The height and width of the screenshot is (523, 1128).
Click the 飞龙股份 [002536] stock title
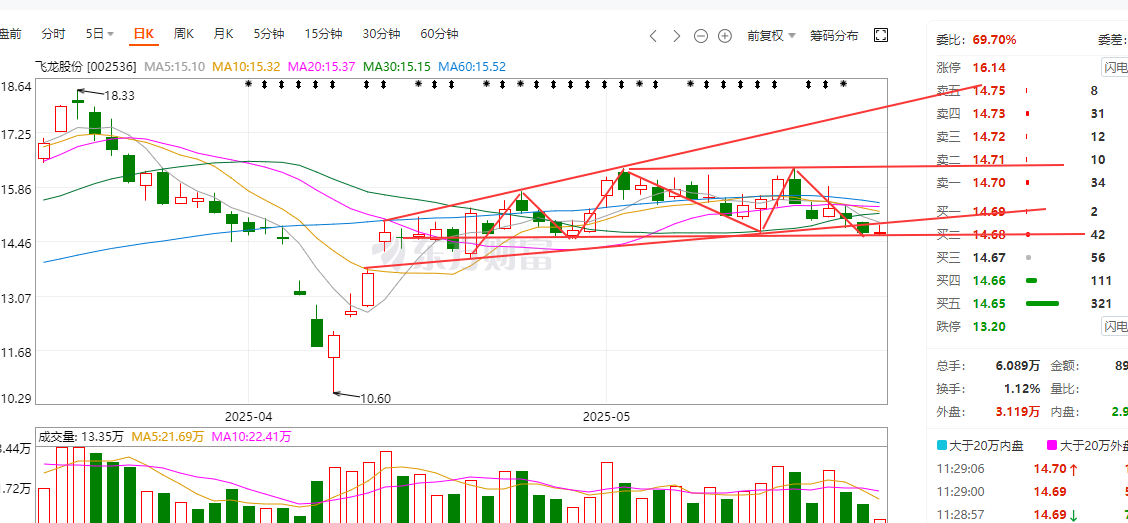[86, 67]
